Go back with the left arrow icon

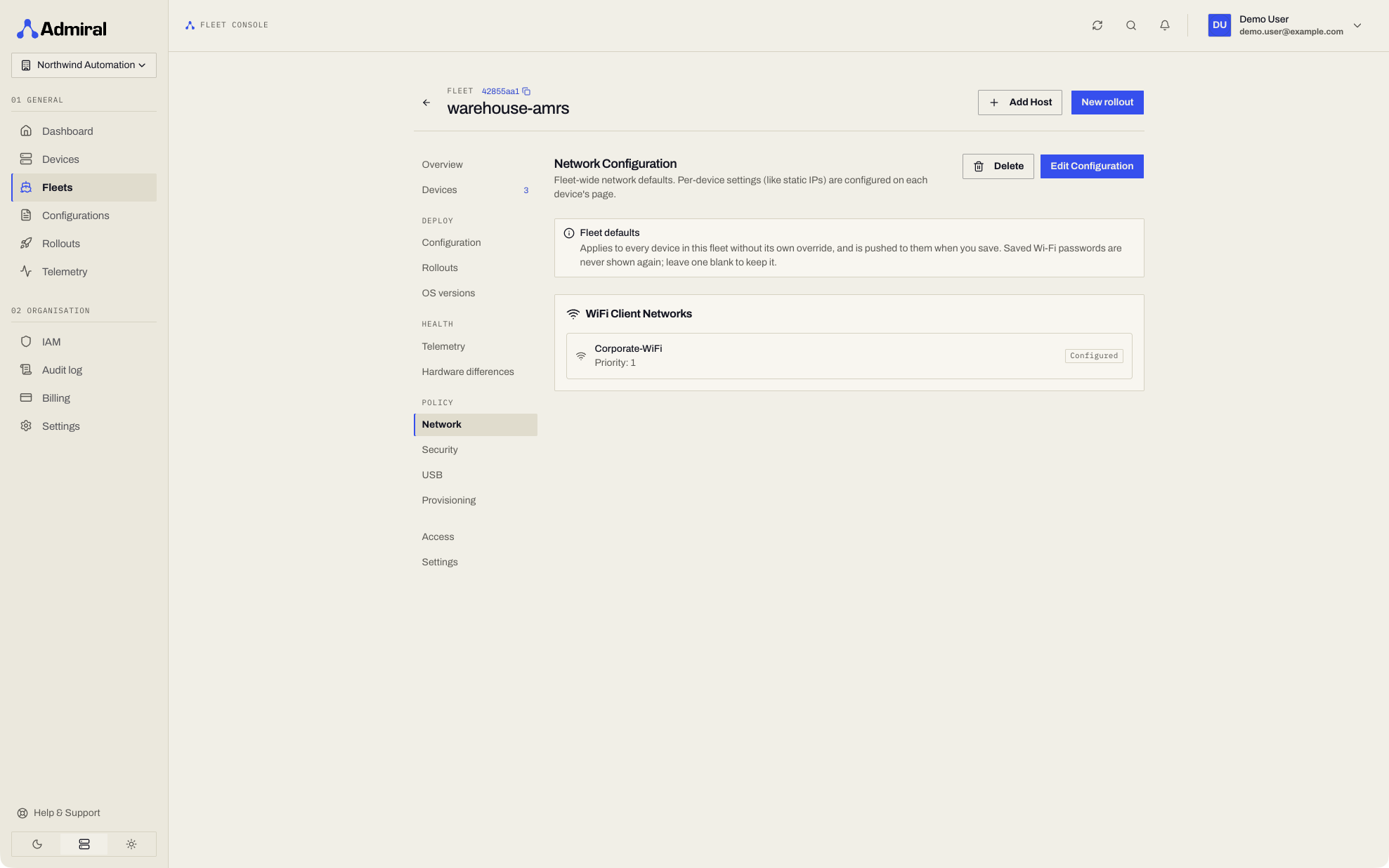point(426,103)
